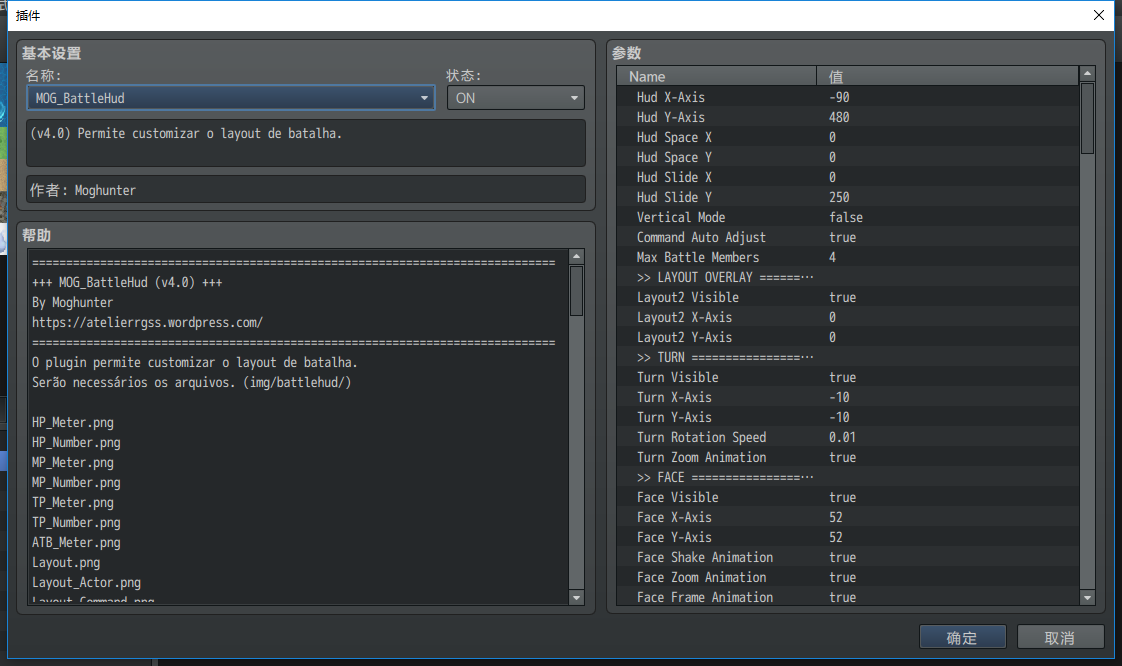Select the Turn Rotation Speed parameter
The image size is (1122, 666).
pos(848,438)
